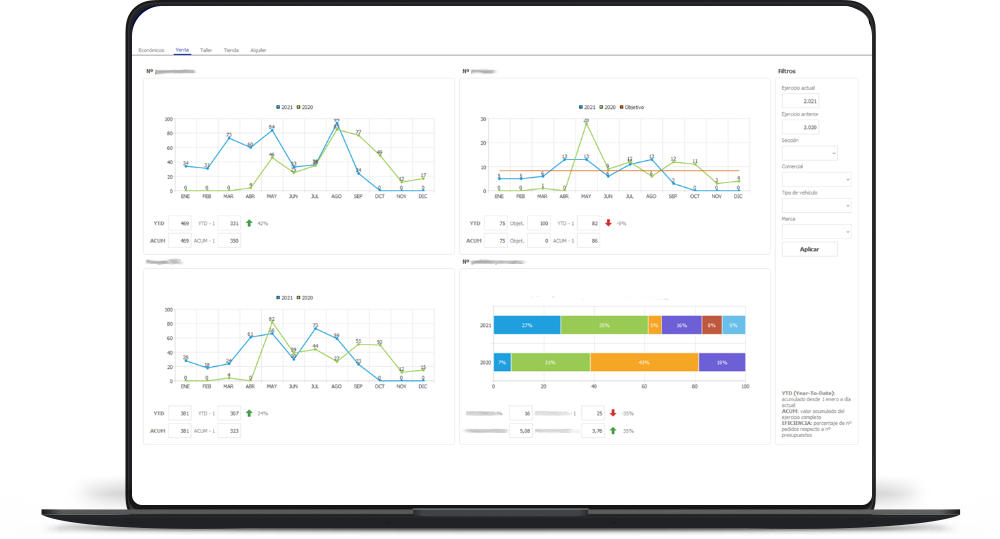Open the Económicos tab
The image size is (1000, 539).
point(151,50)
